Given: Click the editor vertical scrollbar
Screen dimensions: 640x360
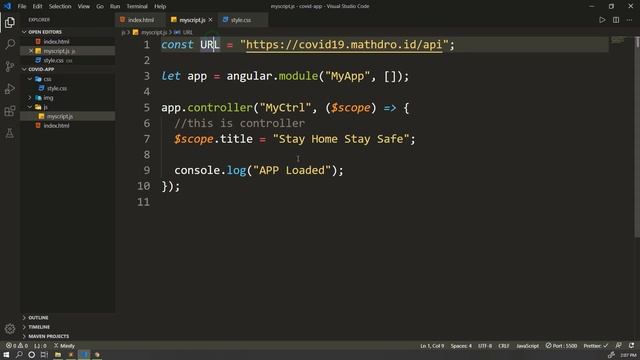Looking at the screenshot, I should 637,137.
